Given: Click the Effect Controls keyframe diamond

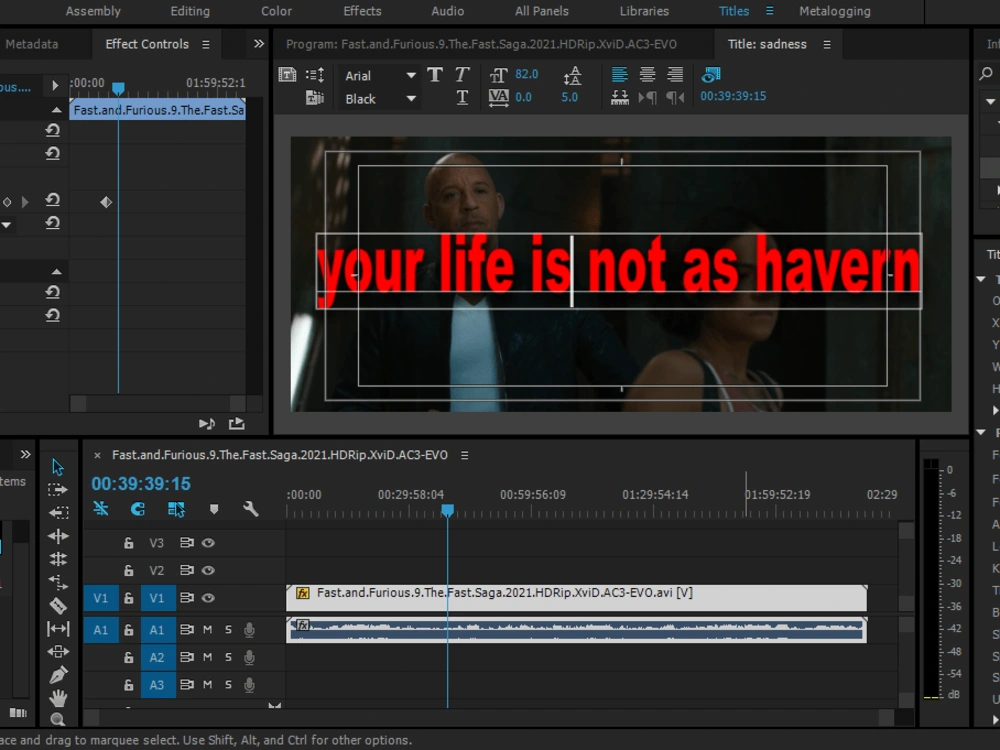Looking at the screenshot, I should (107, 202).
